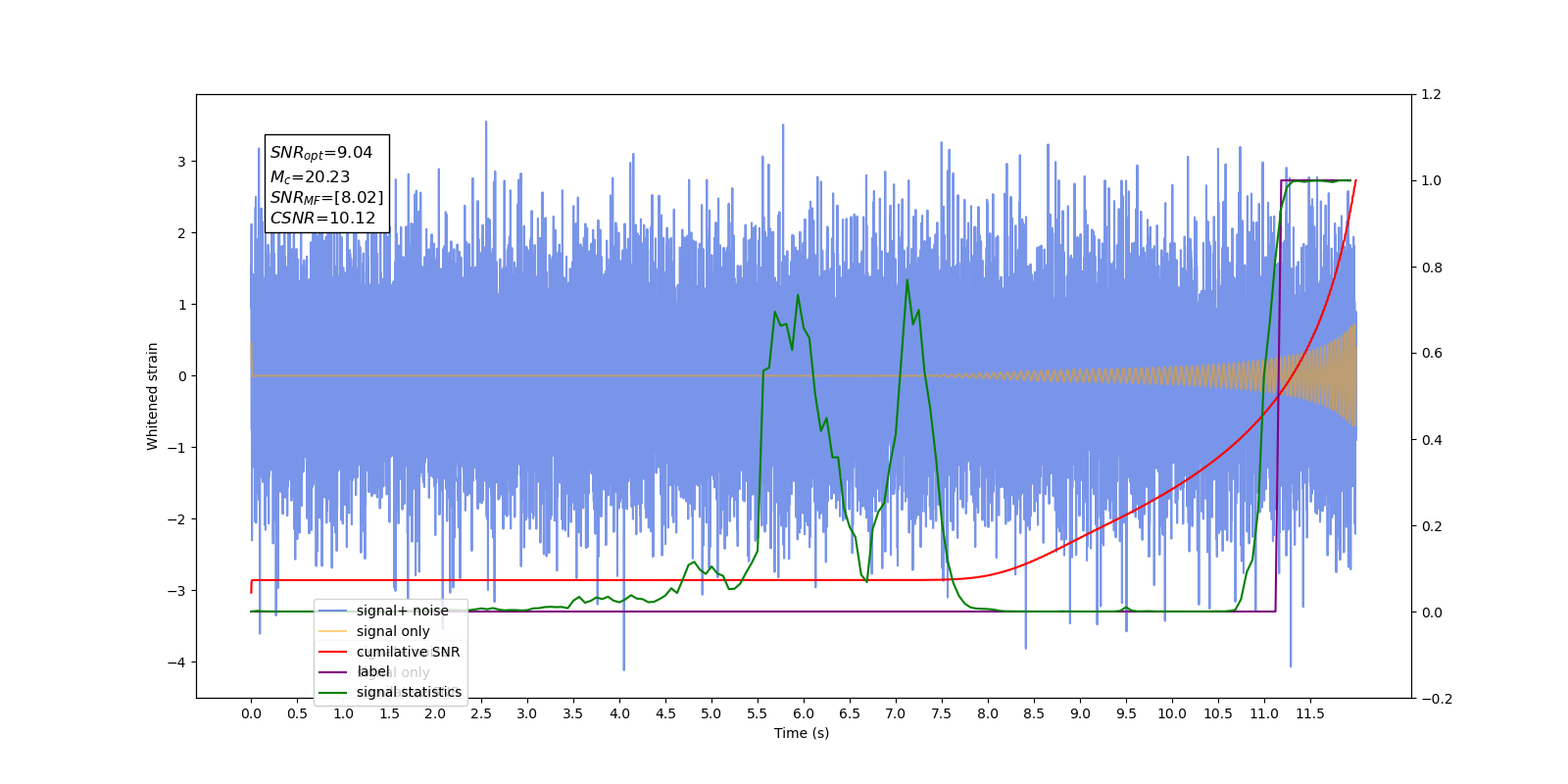Click the SNRopt=9.04 annotation text
1568x784 pixels.
tap(321, 153)
